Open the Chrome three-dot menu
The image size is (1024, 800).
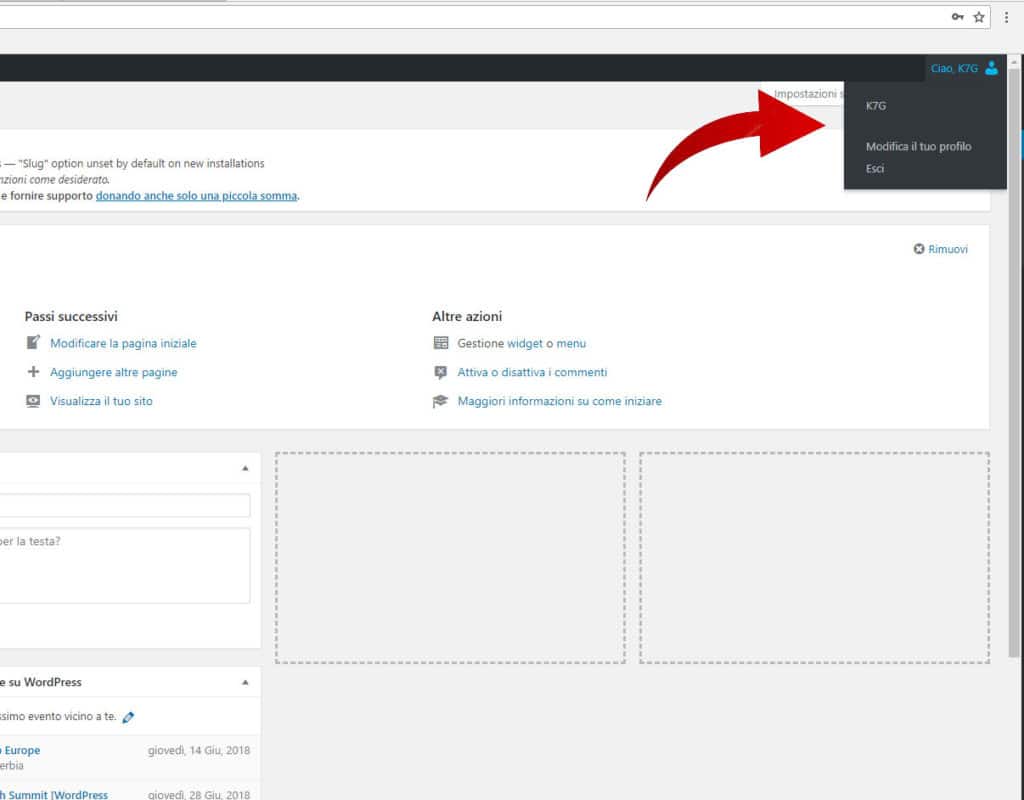click(x=1006, y=17)
